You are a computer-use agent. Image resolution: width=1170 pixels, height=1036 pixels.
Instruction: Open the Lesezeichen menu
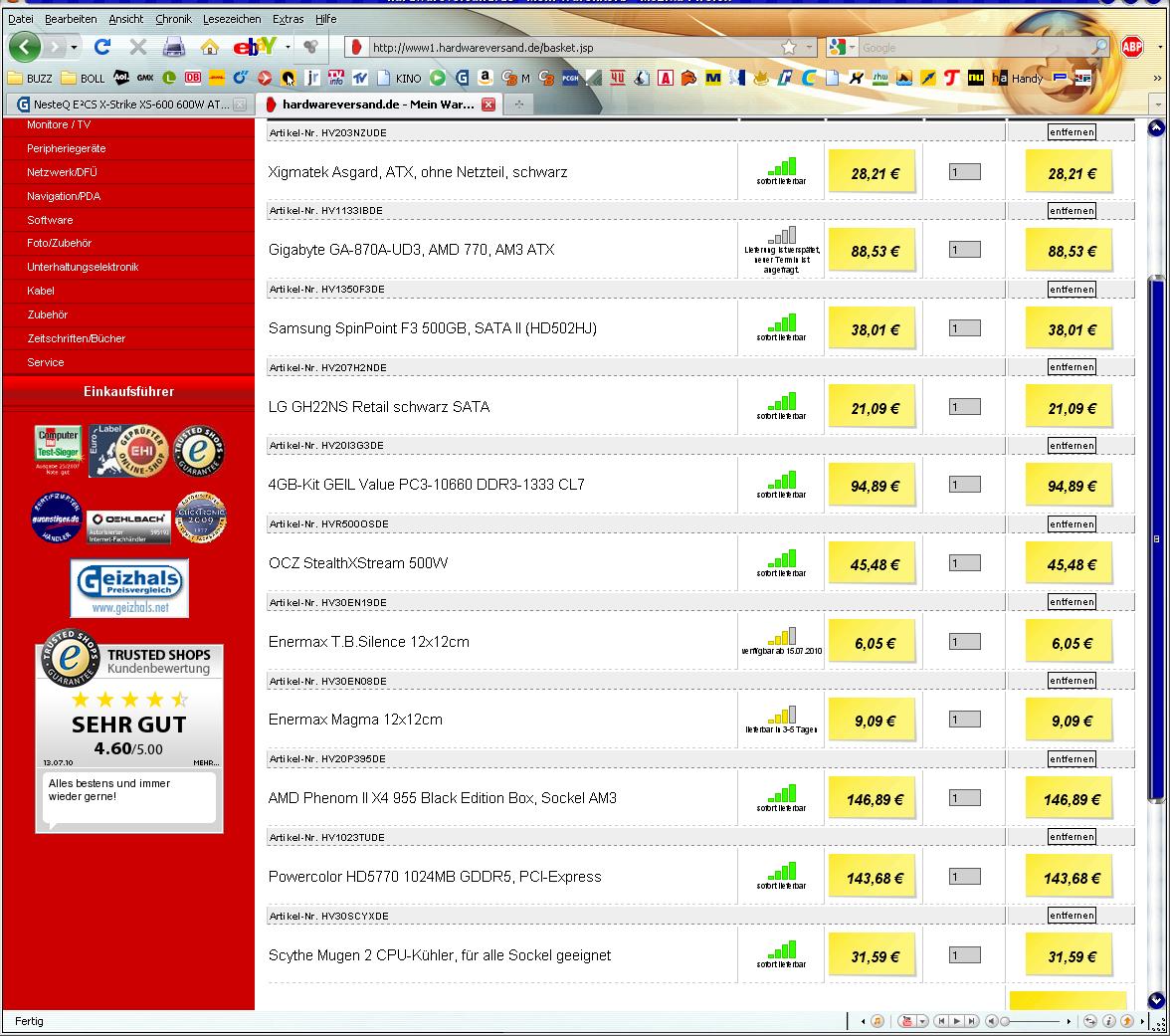point(232,19)
